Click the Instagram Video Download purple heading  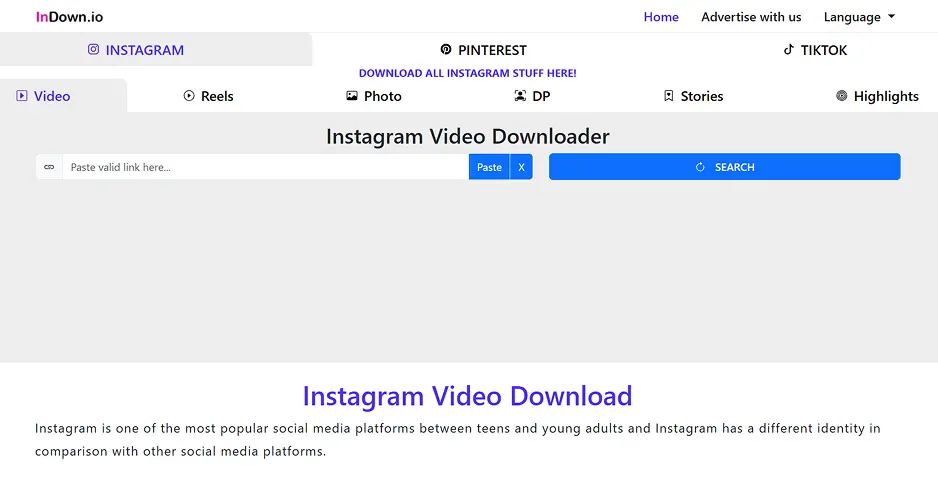coord(467,396)
